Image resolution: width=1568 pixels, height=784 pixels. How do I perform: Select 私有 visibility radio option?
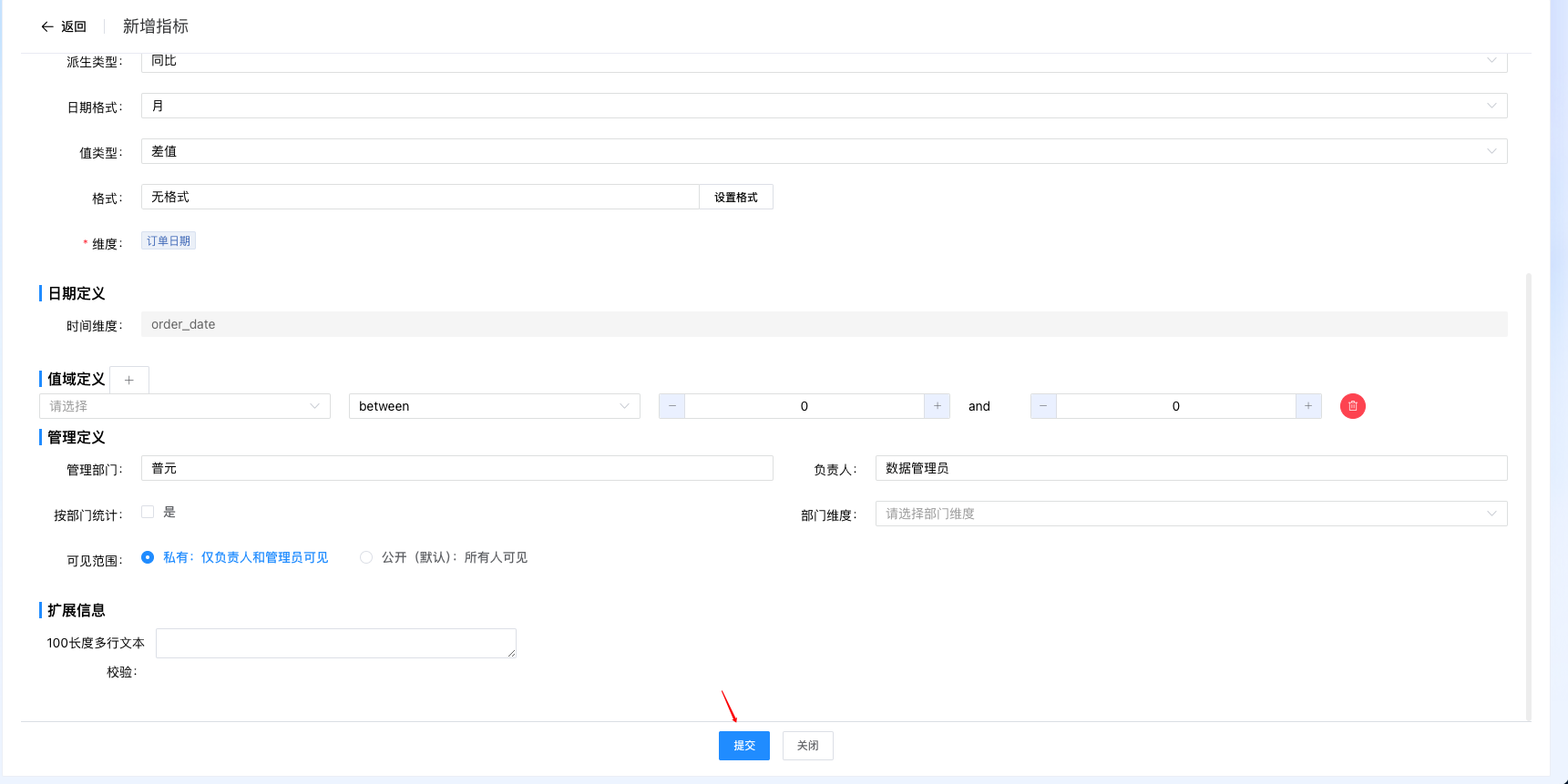148,557
